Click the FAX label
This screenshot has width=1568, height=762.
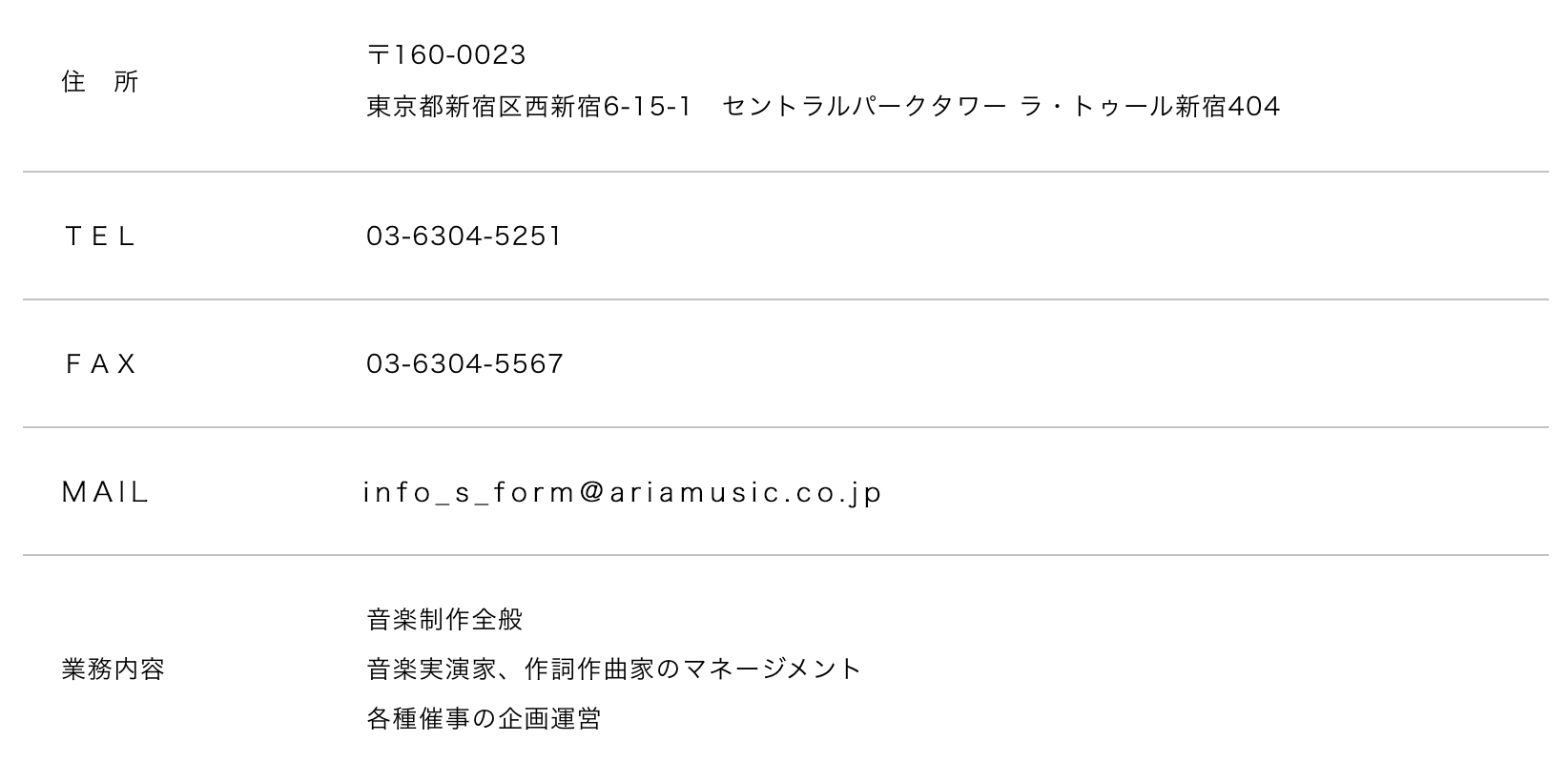pos(100,363)
